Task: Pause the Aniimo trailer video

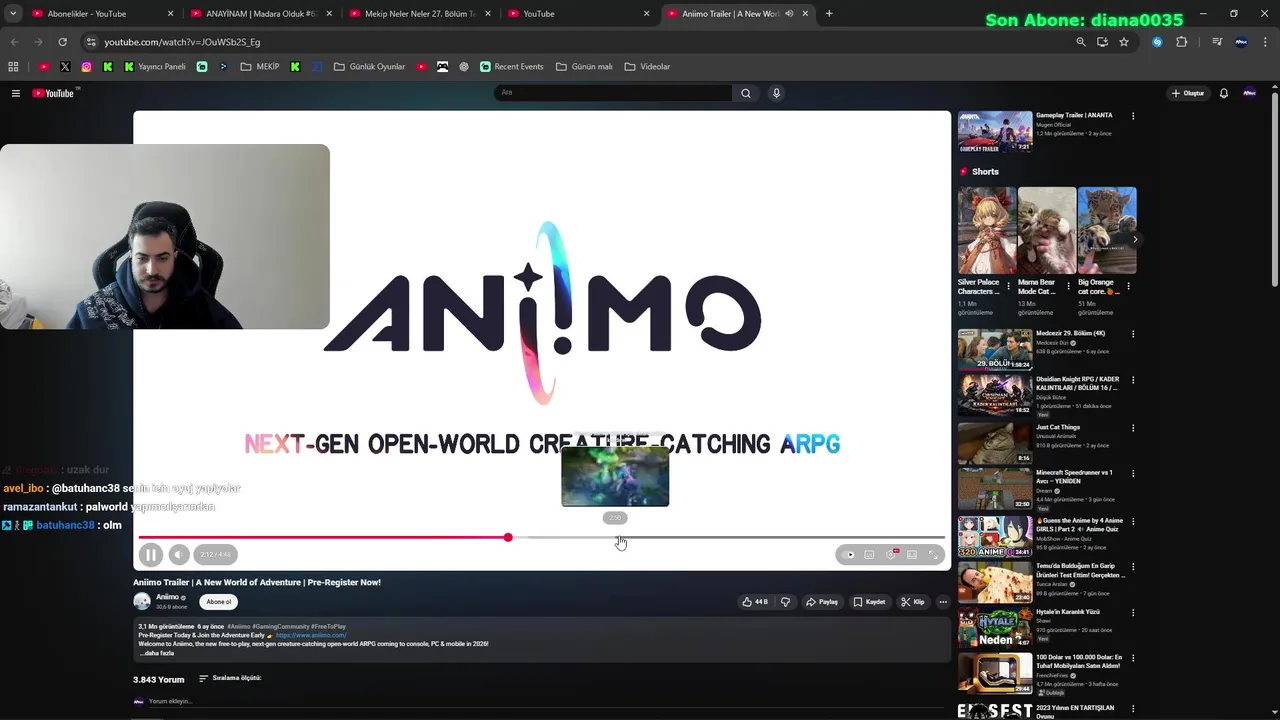Action: [x=151, y=554]
